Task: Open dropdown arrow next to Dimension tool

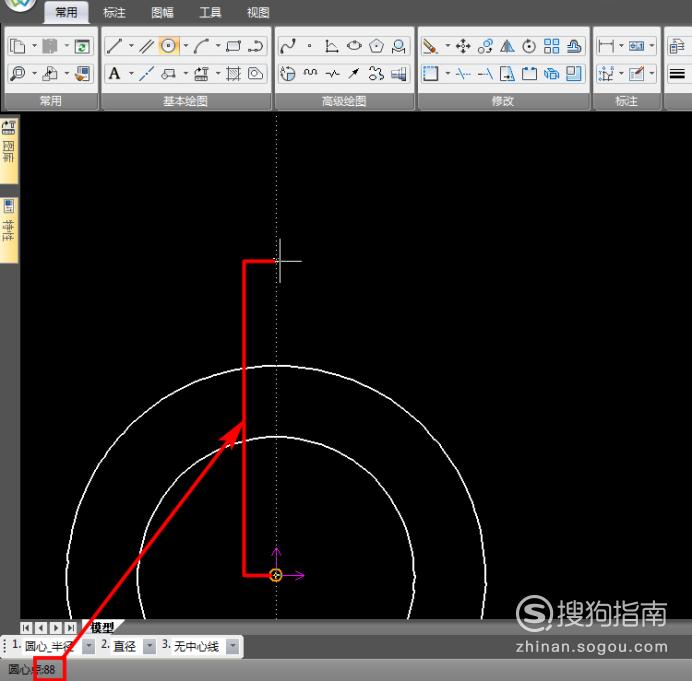Action: click(x=622, y=46)
